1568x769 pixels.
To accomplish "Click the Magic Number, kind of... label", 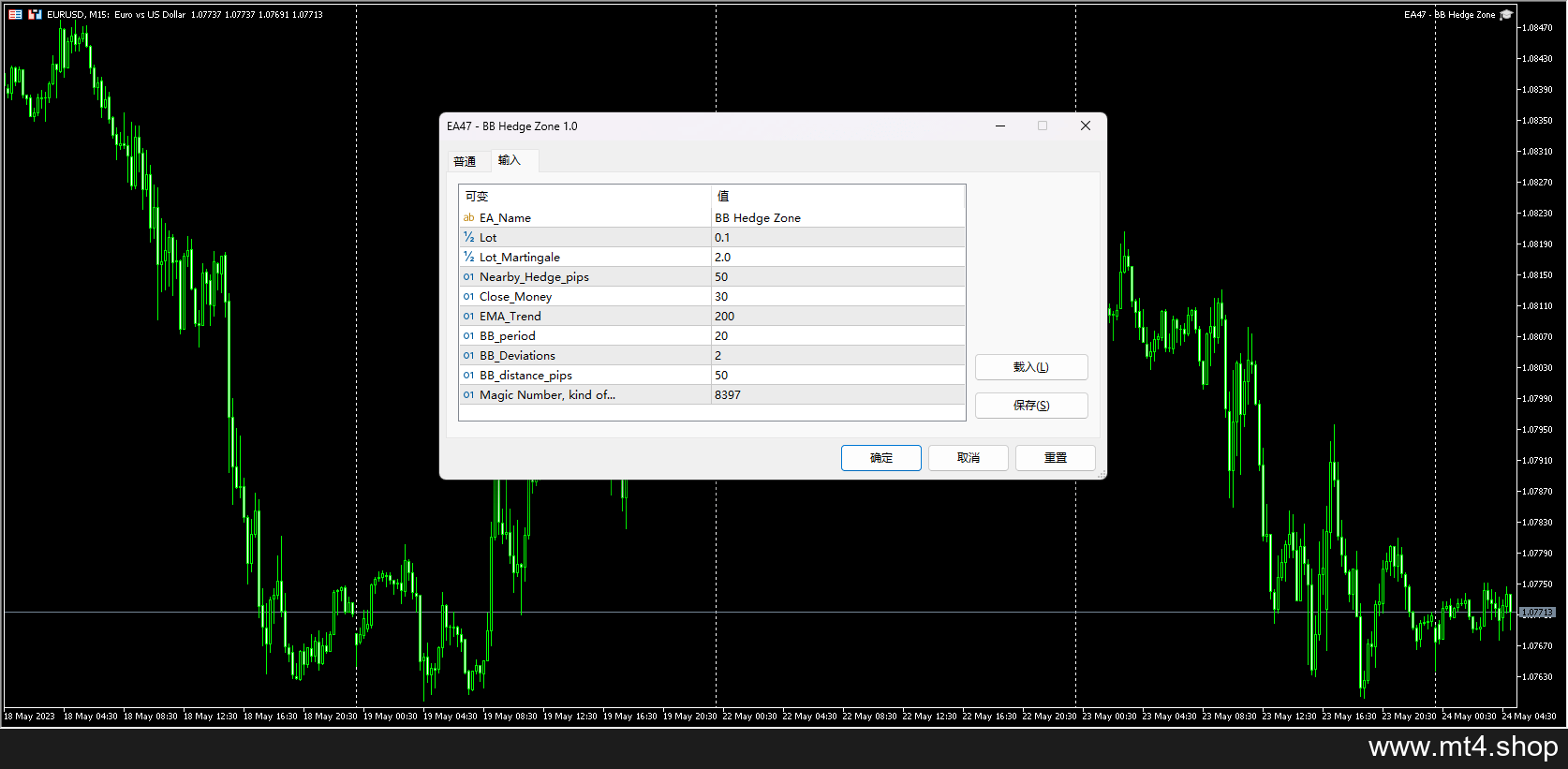I will coord(547,395).
